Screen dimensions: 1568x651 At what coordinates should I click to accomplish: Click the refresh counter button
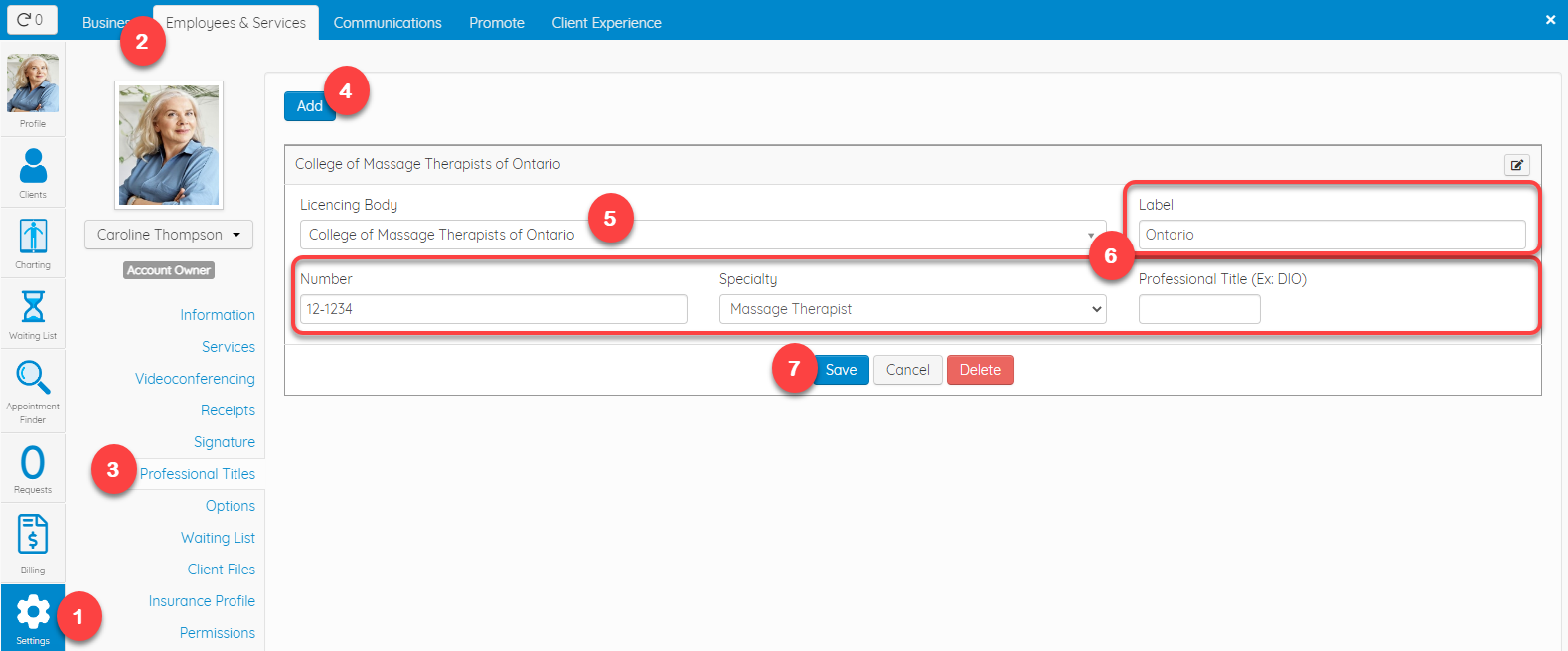pyautogui.click(x=32, y=20)
